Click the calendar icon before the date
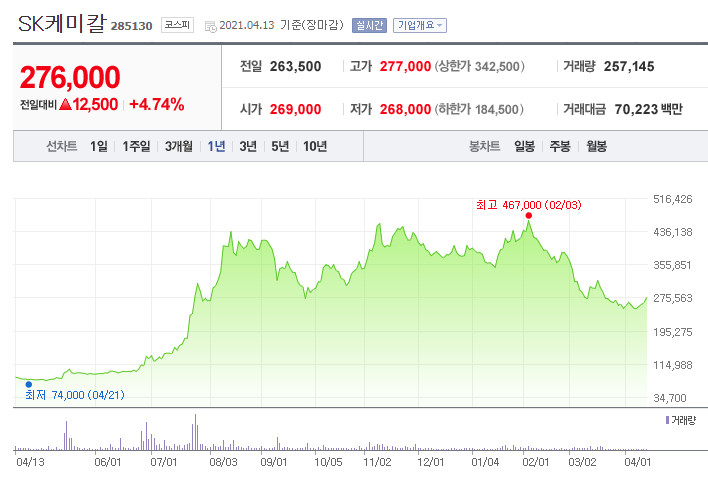The width and height of the screenshot is (708, 482). tap(210, 27)
